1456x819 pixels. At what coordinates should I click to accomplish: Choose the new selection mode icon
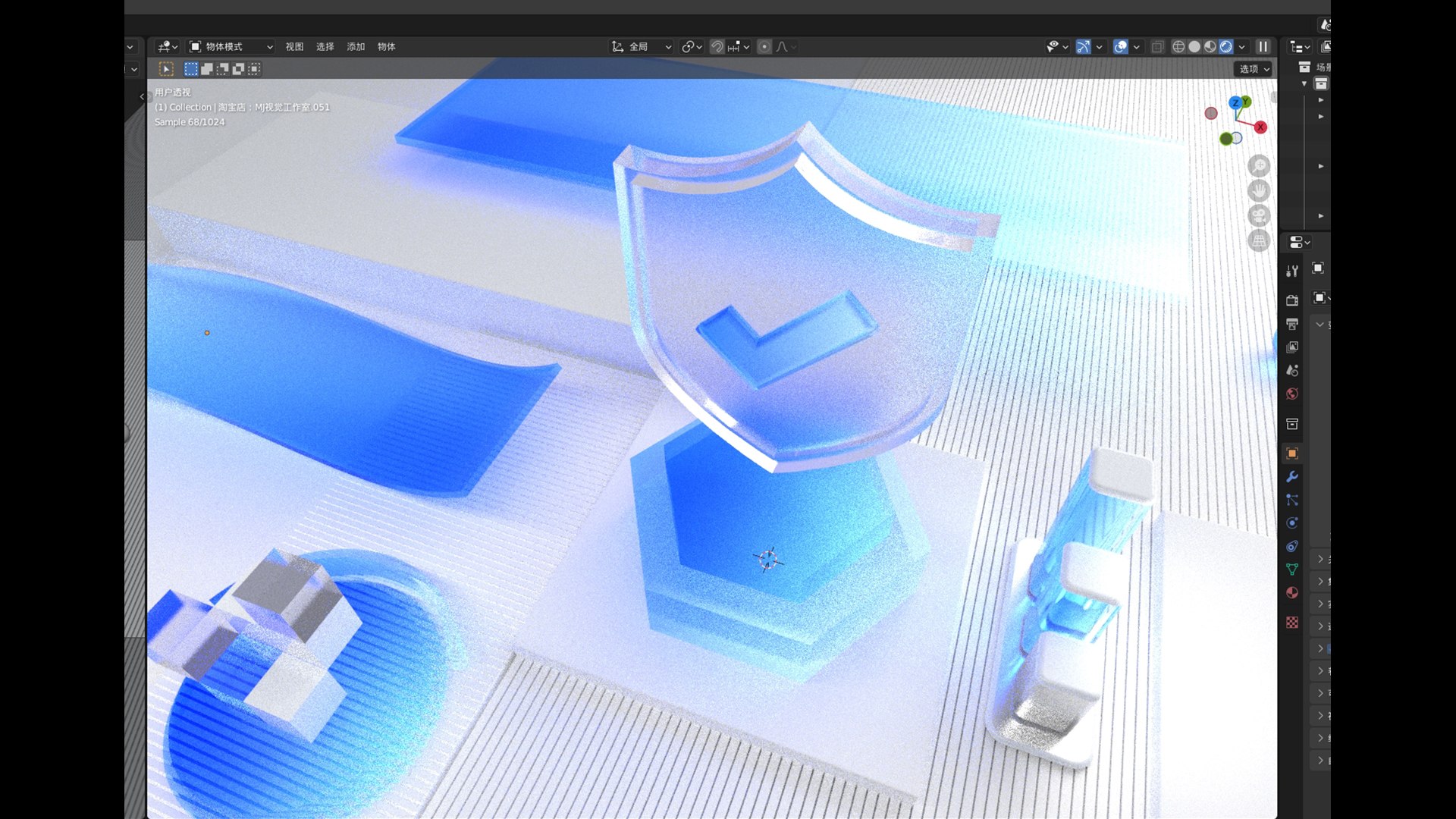(x=191, y=69)
